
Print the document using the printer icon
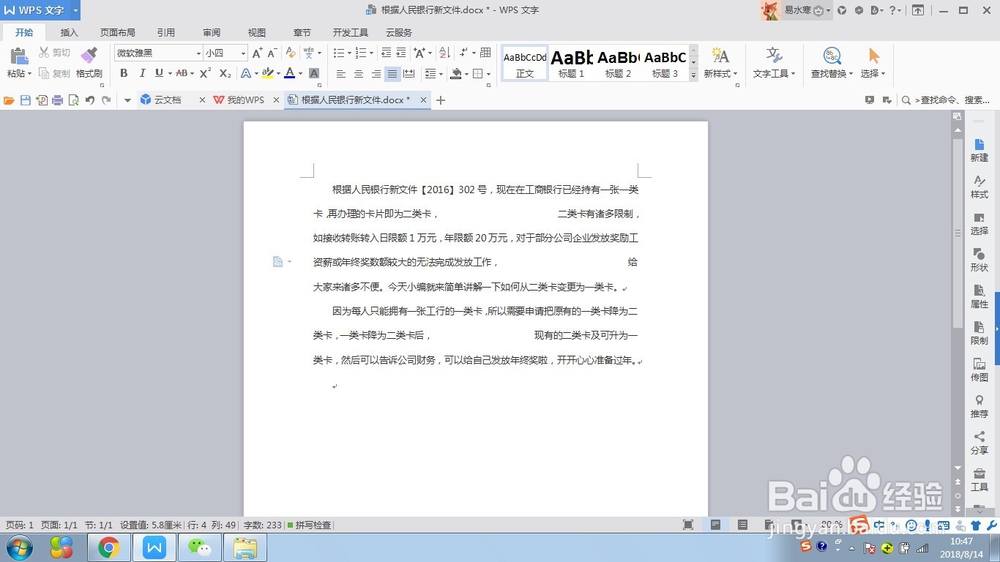pyautogui.click(x=57, y=100)
